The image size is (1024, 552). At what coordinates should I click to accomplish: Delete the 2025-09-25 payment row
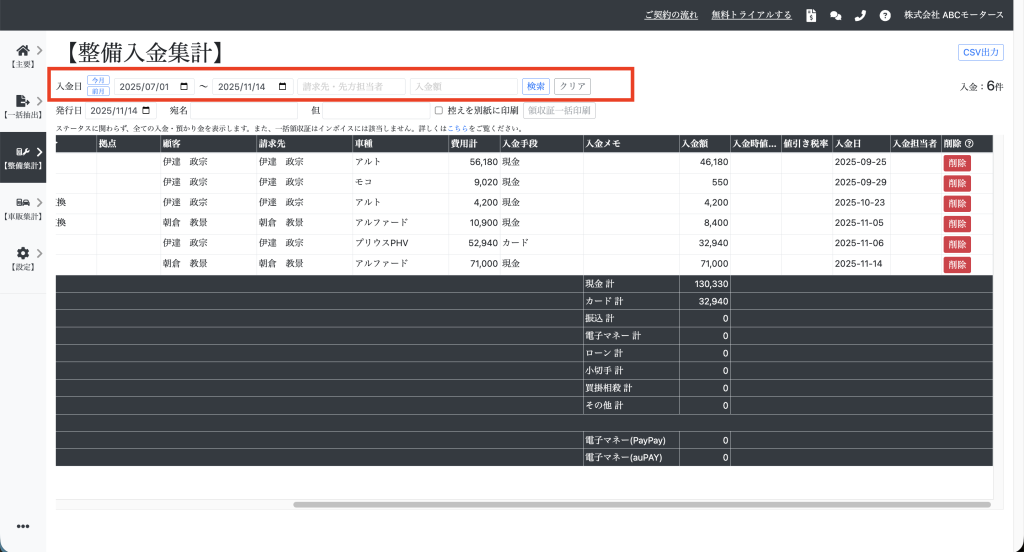coord(956,163)
